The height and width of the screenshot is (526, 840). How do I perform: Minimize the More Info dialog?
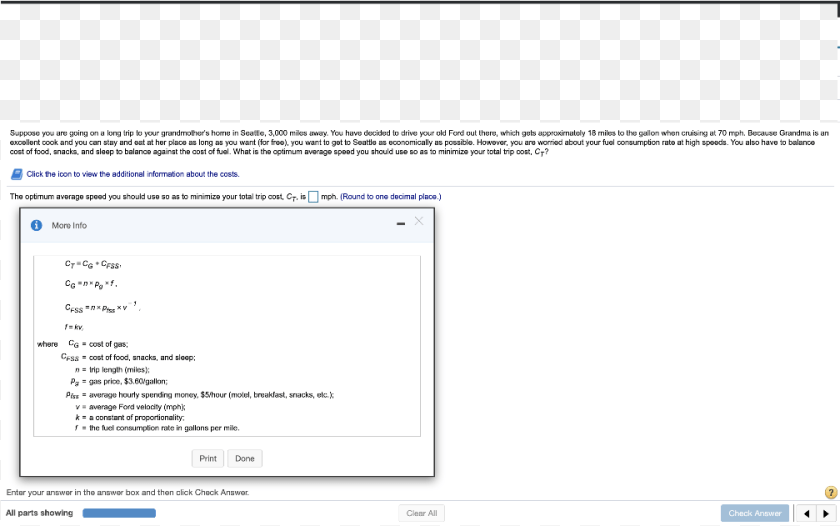click(x=401, y=224)
